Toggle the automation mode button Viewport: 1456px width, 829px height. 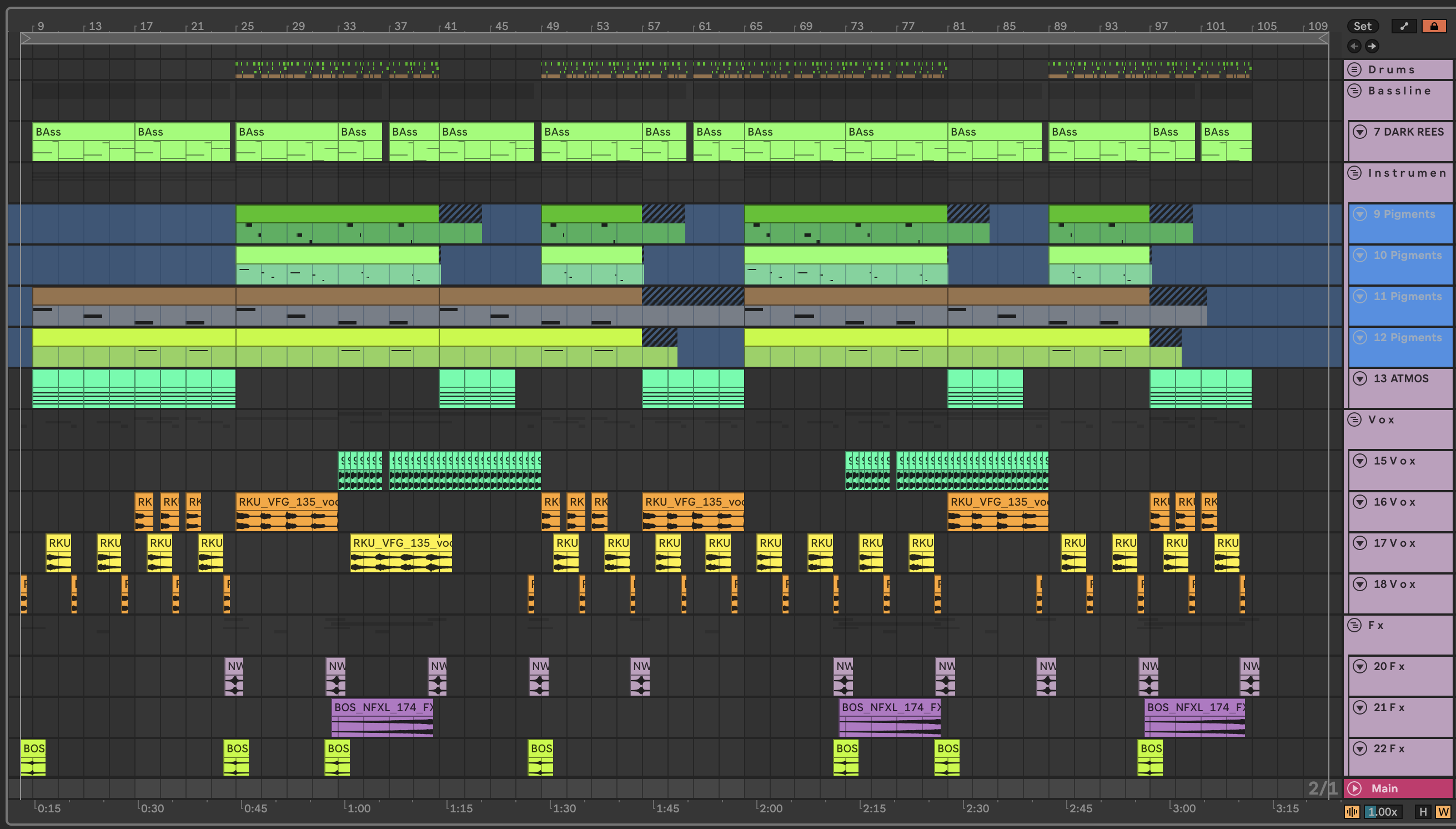tap(1404, 26)
